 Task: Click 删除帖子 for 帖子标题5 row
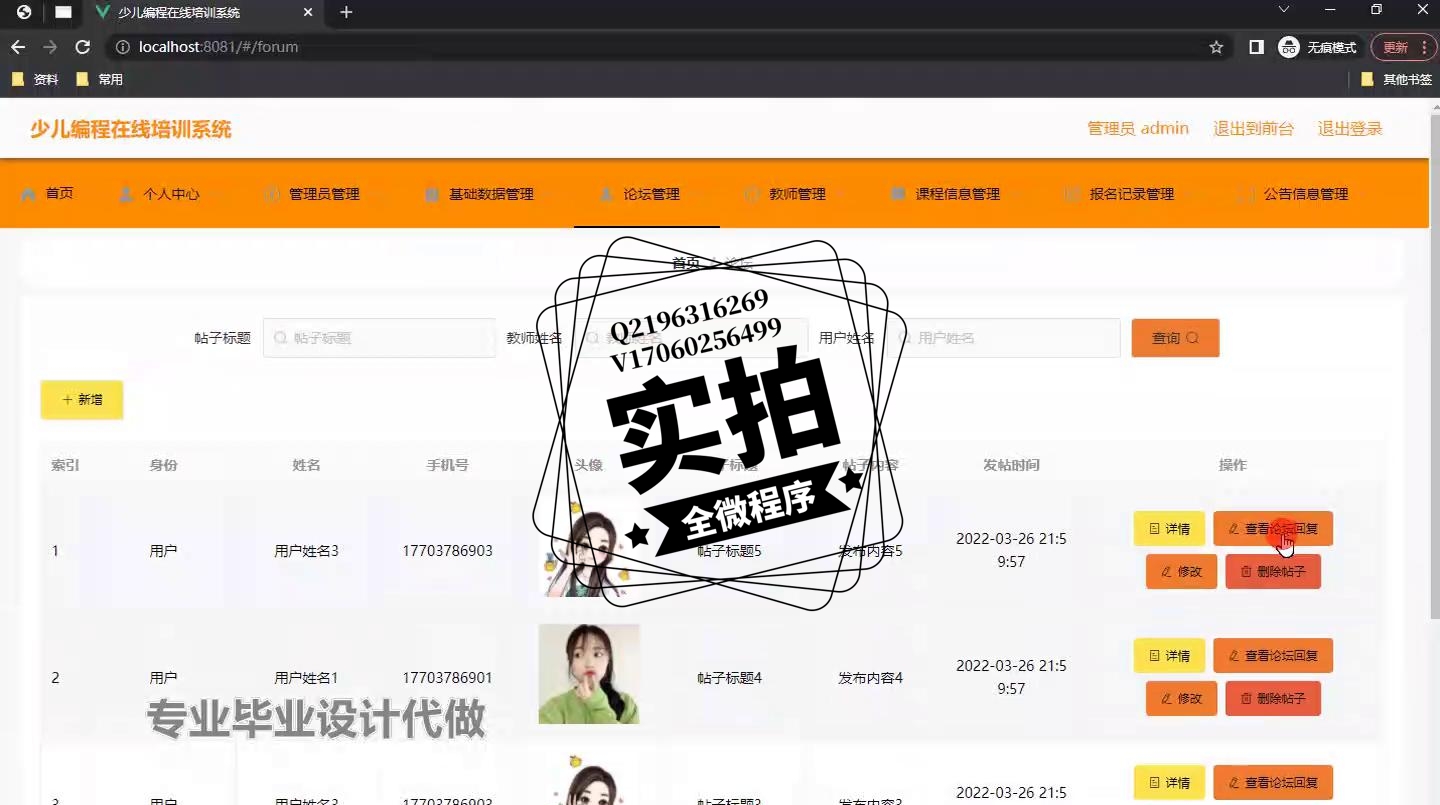pos(1273,572)
